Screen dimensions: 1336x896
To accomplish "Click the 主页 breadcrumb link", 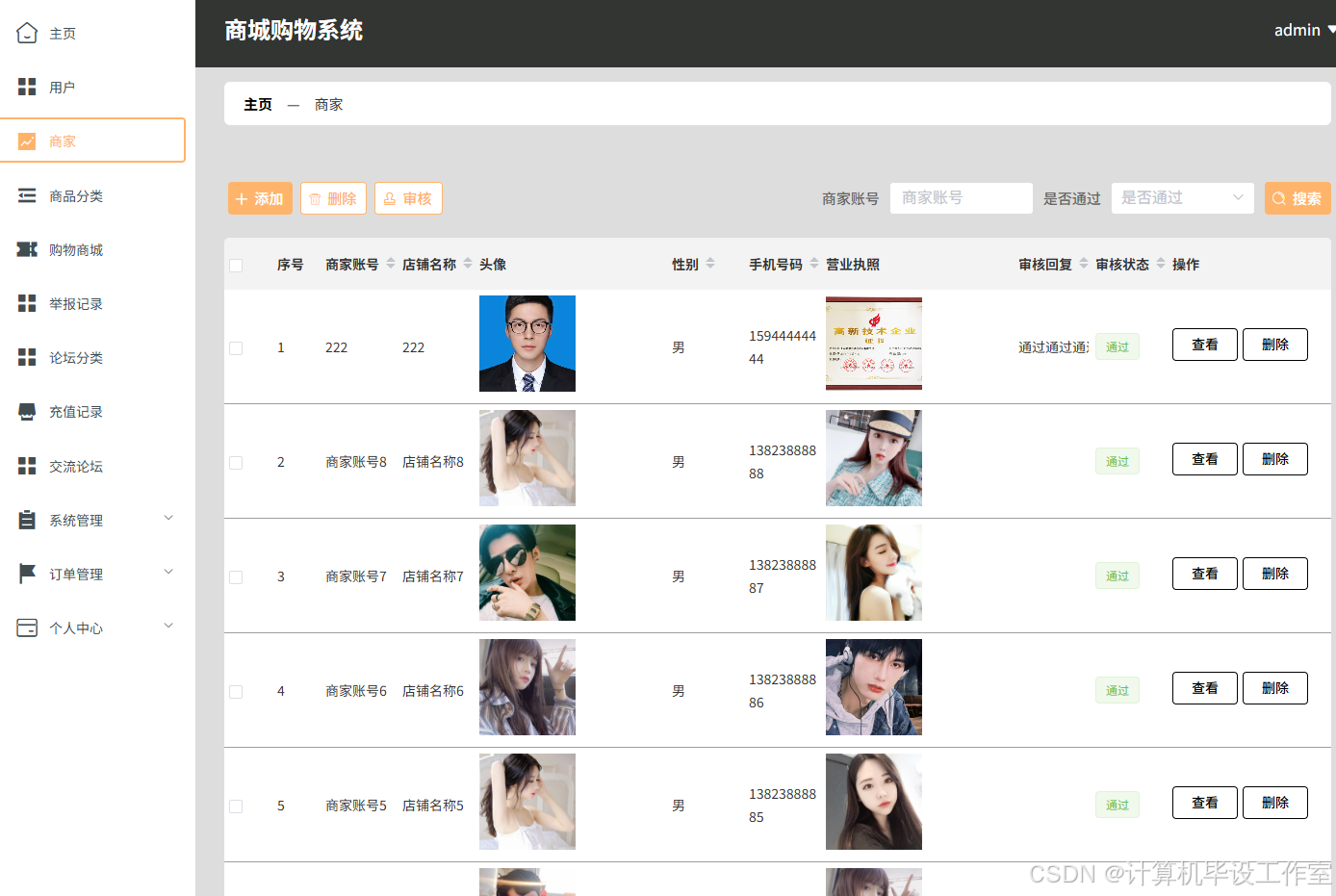I will tap(258, 104).
